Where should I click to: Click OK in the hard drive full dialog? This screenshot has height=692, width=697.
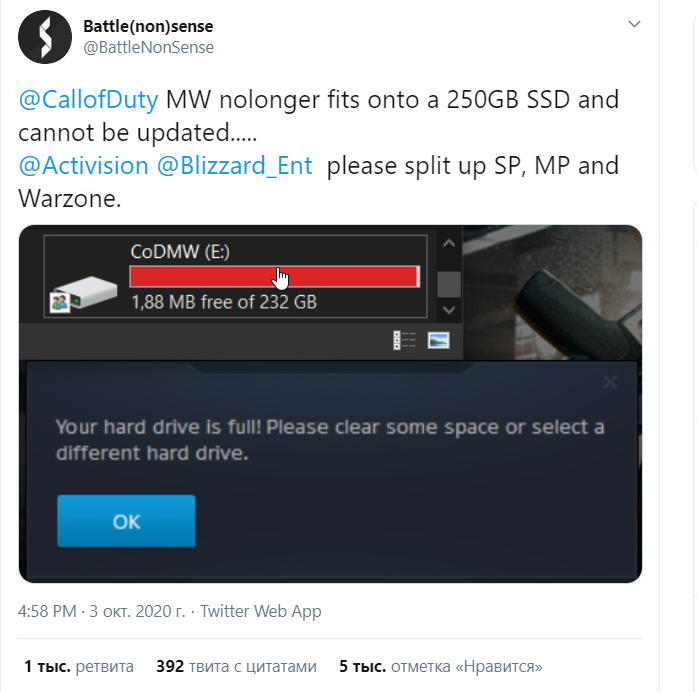point(126,521)
